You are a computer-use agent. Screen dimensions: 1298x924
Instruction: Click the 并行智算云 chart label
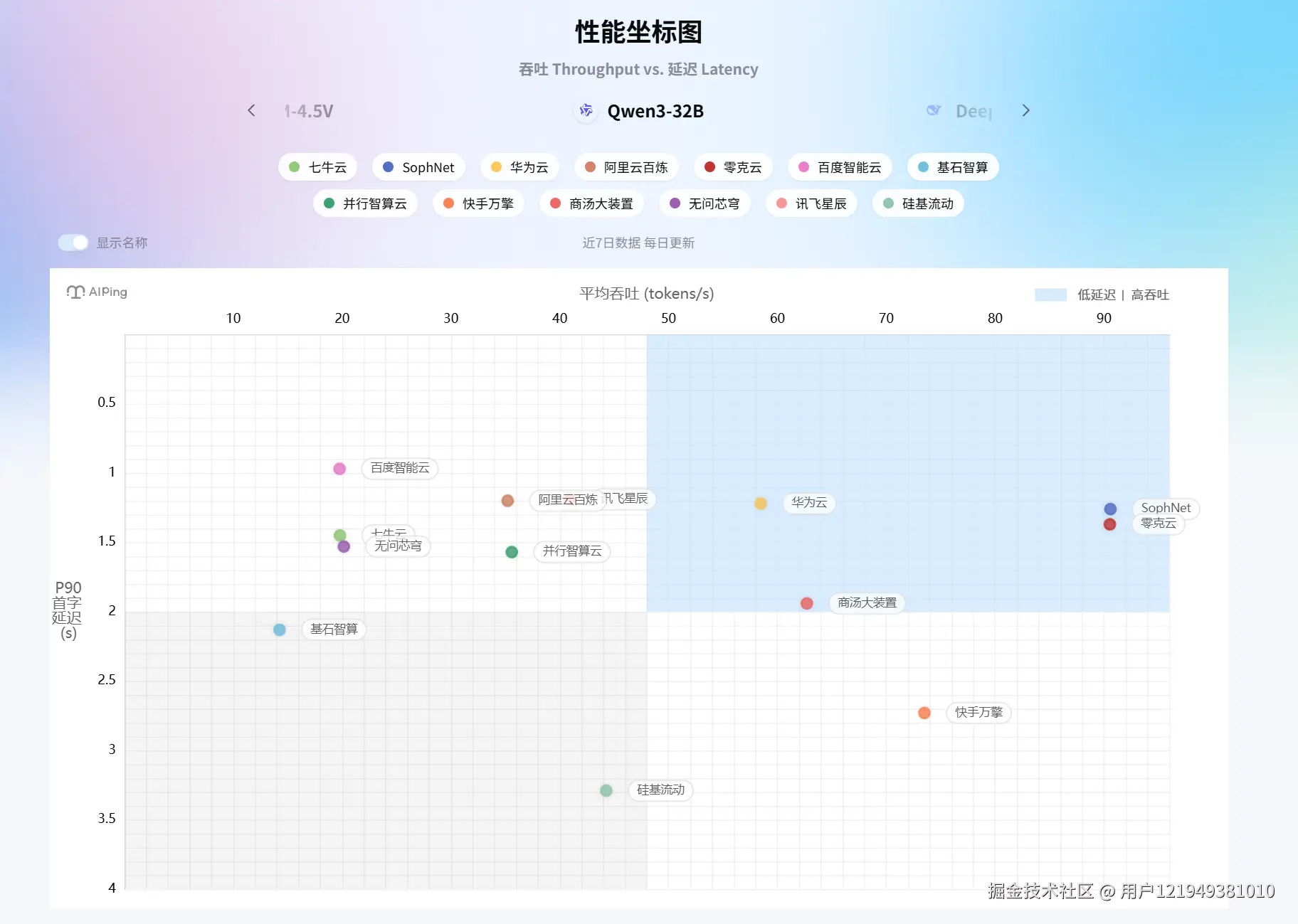(572, 551)
